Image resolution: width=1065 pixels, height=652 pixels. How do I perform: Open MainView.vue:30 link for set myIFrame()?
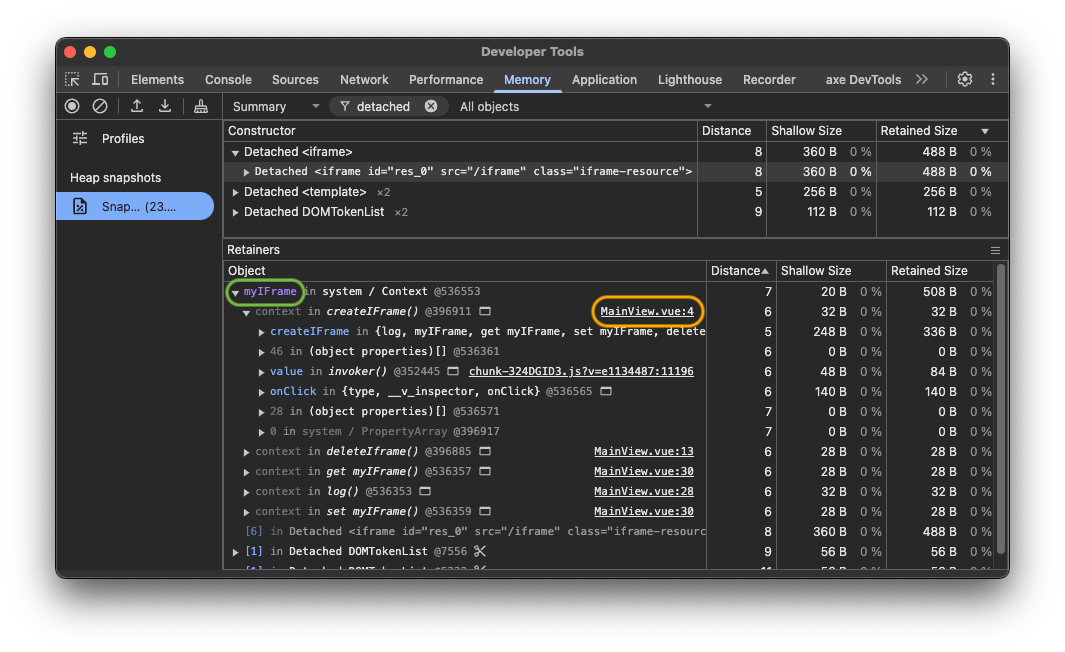pos(644,511)
